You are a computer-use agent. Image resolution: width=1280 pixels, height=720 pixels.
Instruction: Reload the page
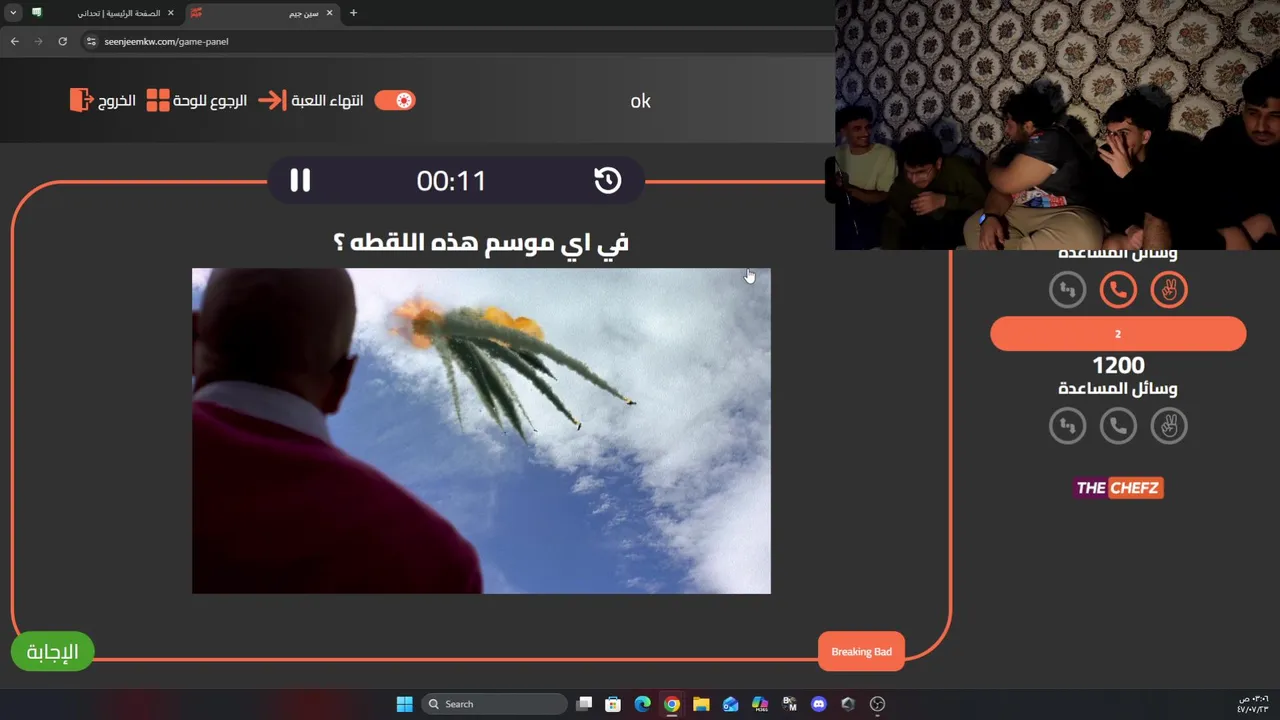62,41
